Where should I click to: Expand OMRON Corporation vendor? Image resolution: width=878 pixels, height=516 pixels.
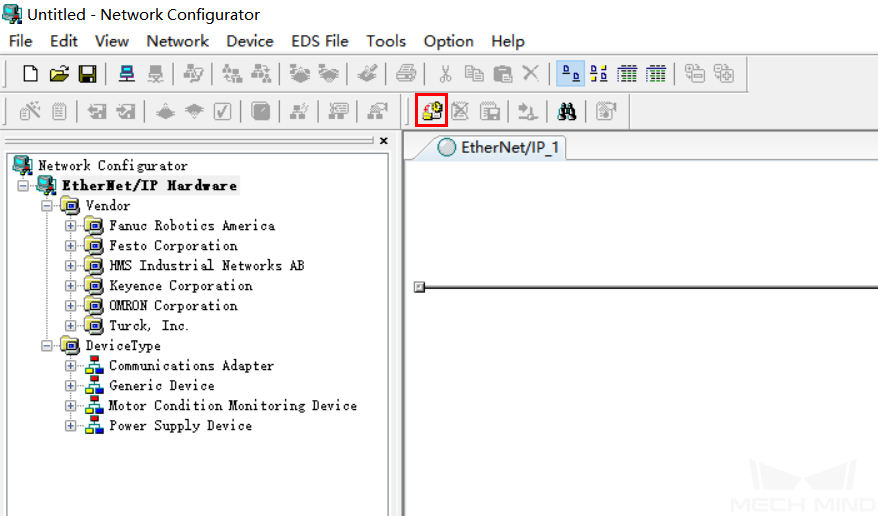pos(71,306)
